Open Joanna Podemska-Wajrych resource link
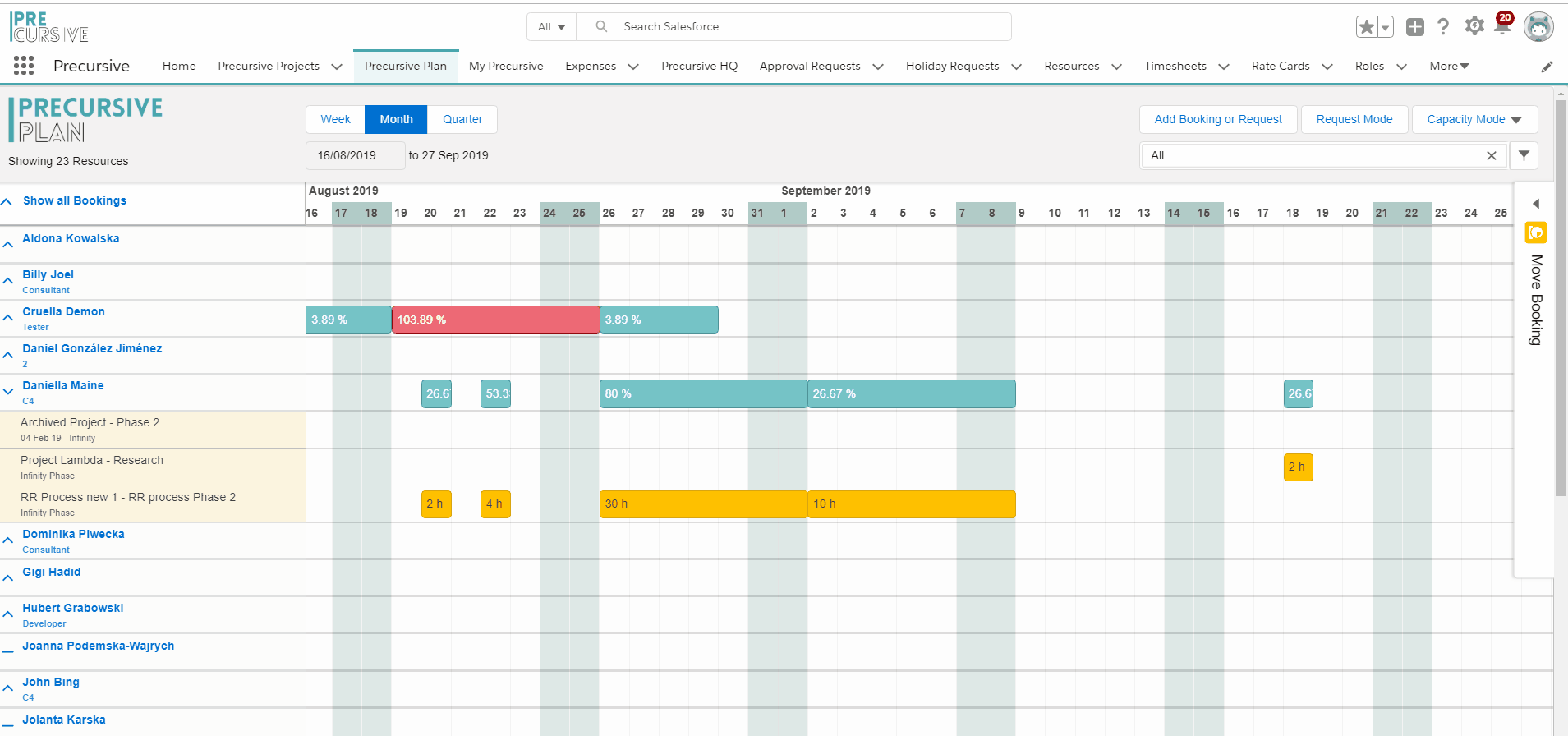Viewport: 1568px width, 736px height. (x=98, y=646)
